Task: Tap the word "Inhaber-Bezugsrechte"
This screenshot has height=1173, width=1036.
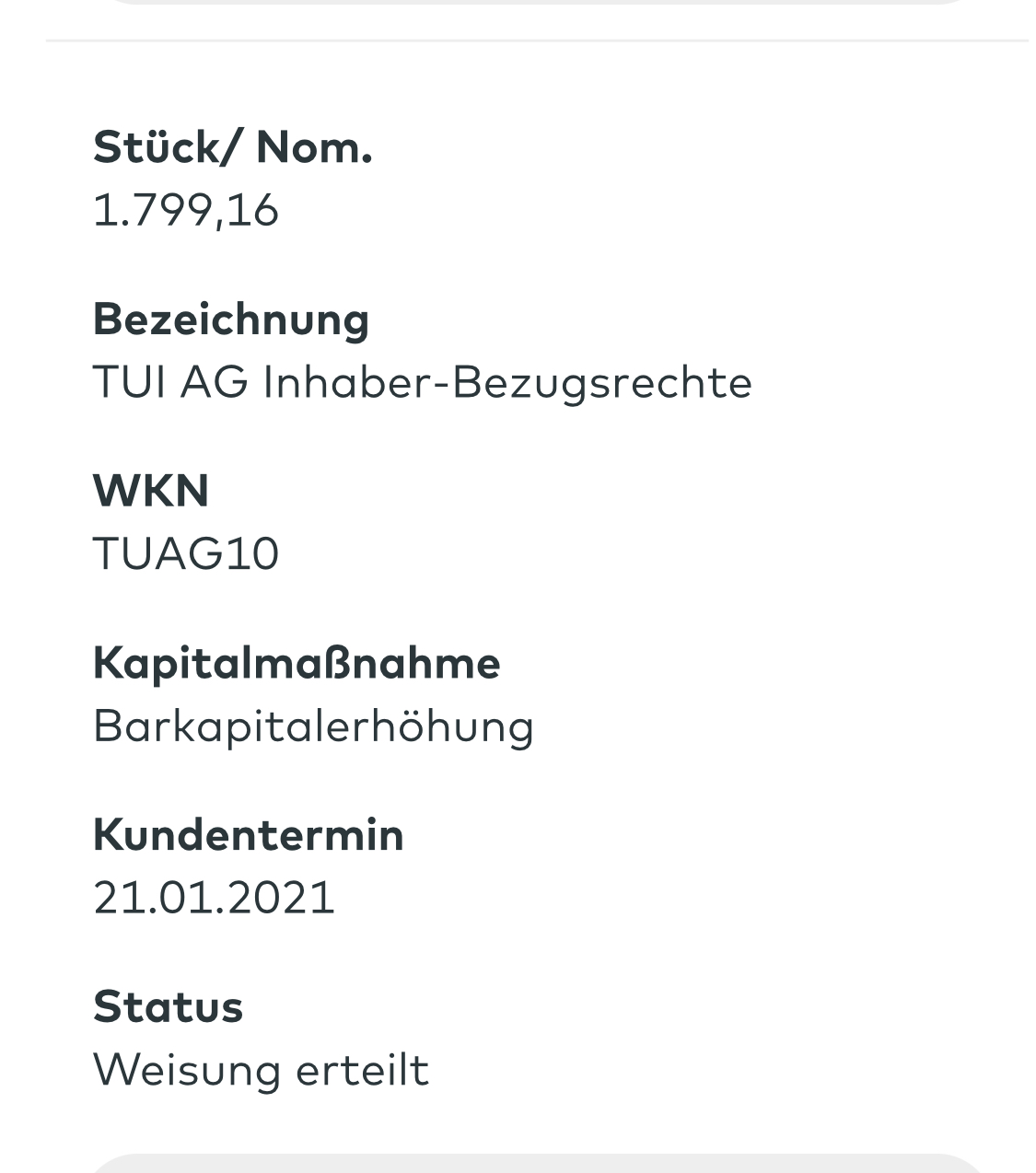Action: (x=507, y=382)
